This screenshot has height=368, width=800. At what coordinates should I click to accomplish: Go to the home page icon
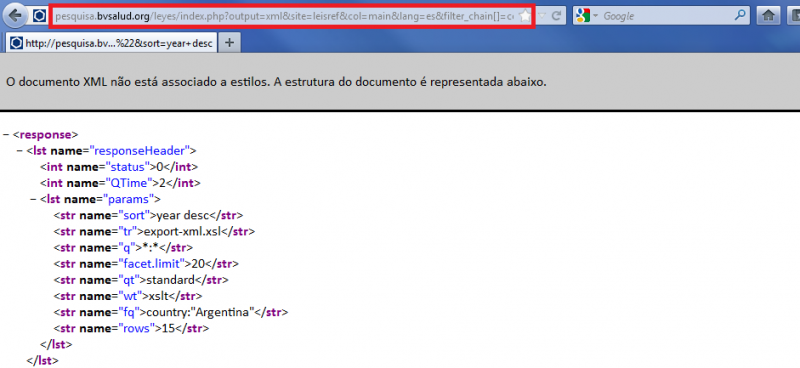pos(768,16)
